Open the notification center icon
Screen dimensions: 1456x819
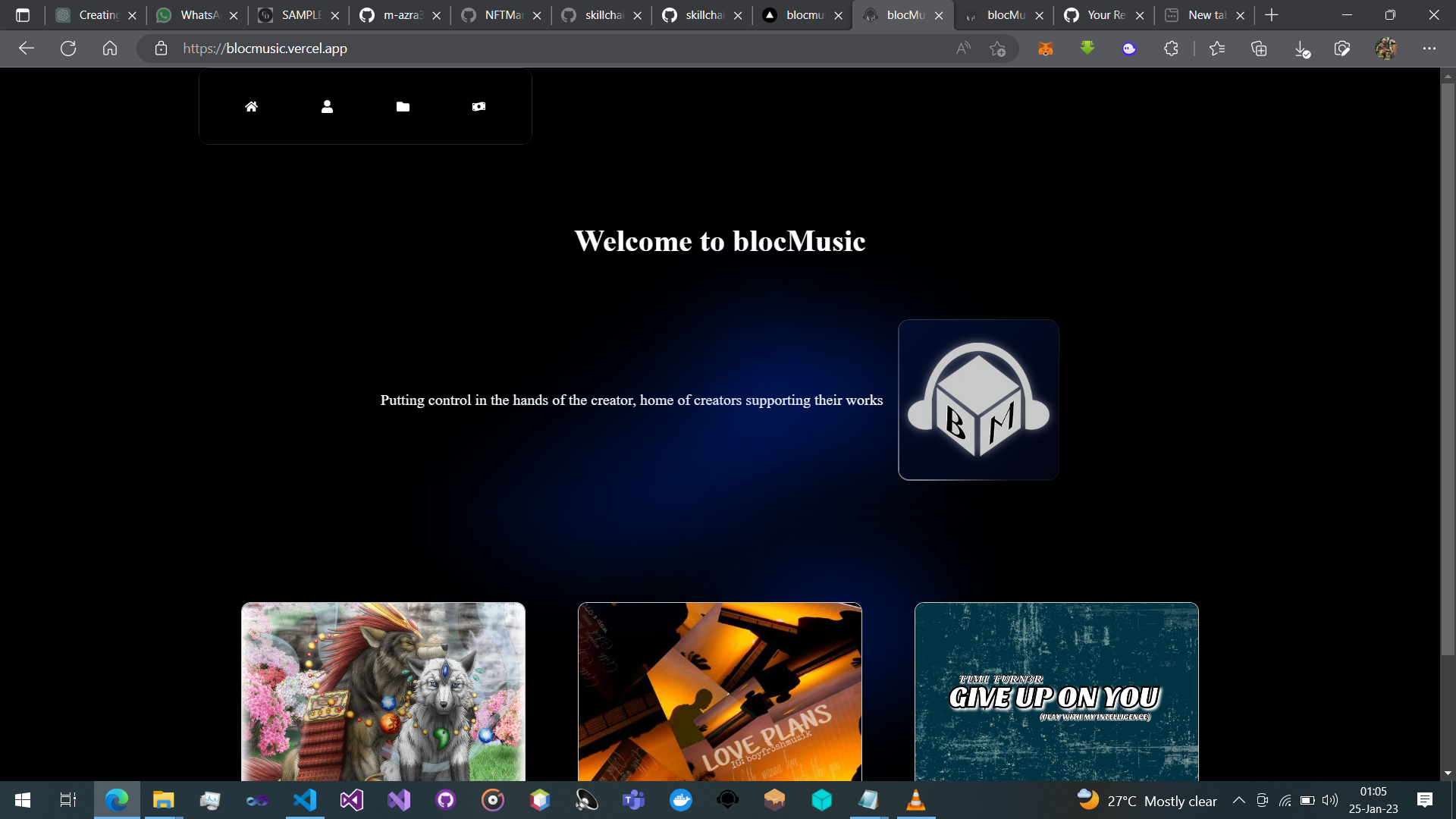point(1425,800)
